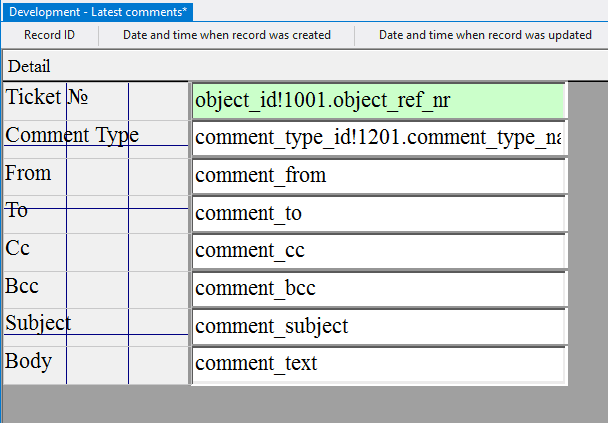Click the Record ID column header
608x423 pixels.
coord(49,35)
